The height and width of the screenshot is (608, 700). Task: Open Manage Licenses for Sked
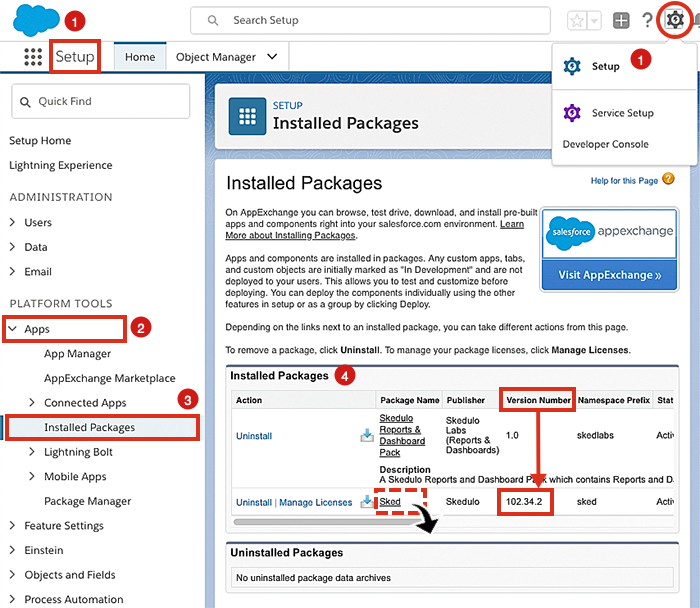(316, 503)
